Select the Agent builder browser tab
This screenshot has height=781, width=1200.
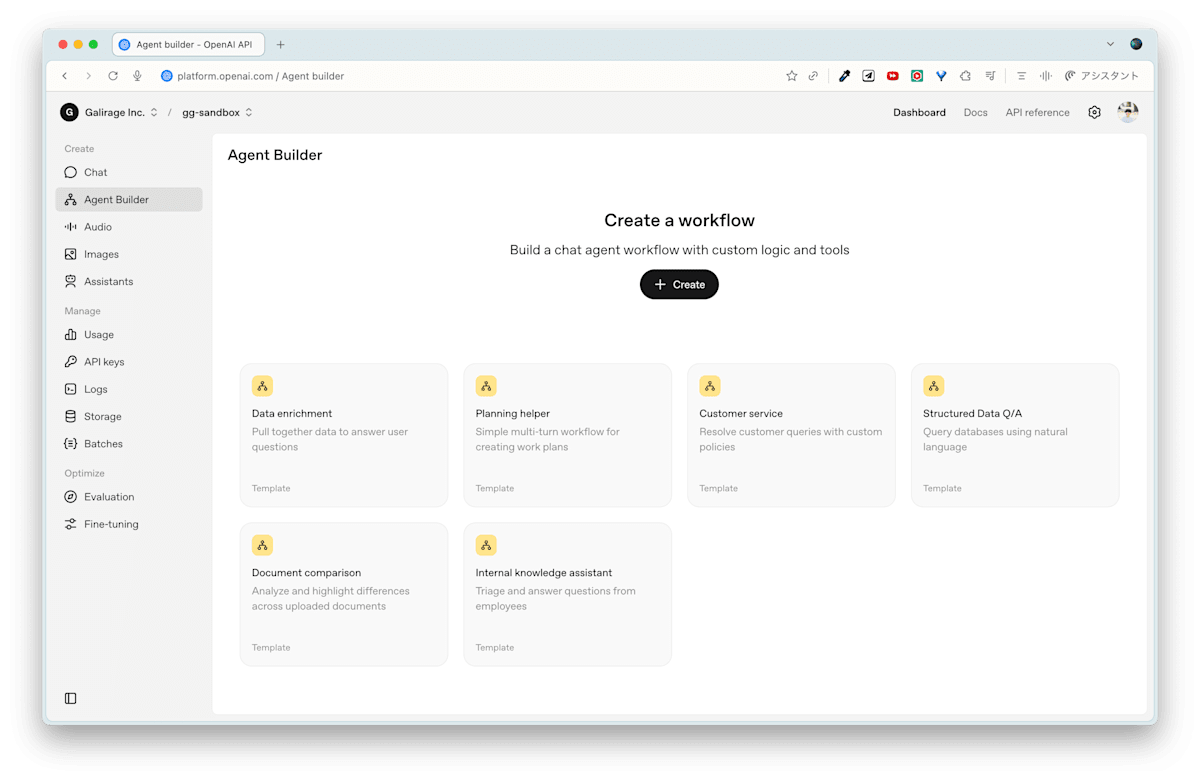[x=189, y=44]
